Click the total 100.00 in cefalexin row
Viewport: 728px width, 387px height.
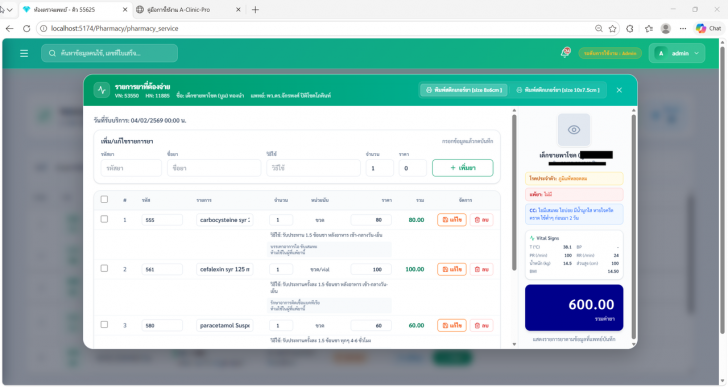(x=415, y=269)
